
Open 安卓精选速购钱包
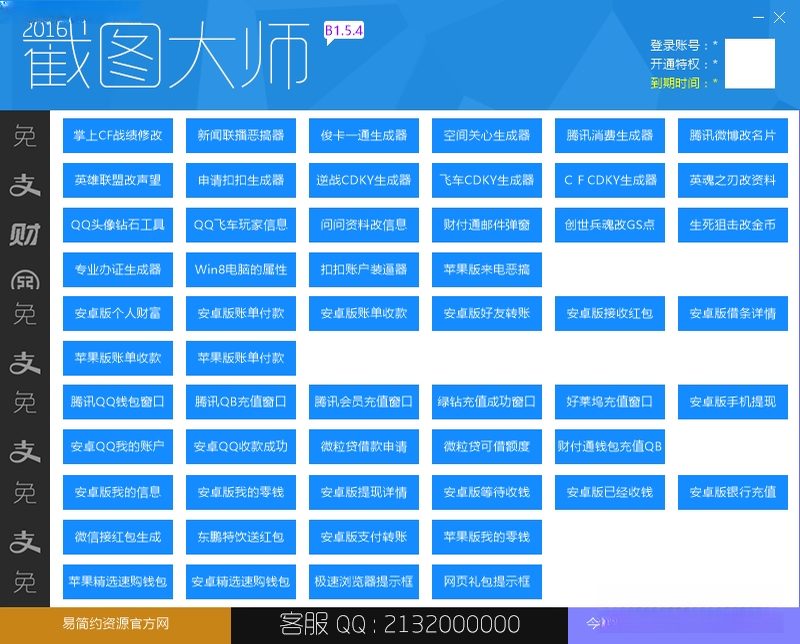point(241,581)
